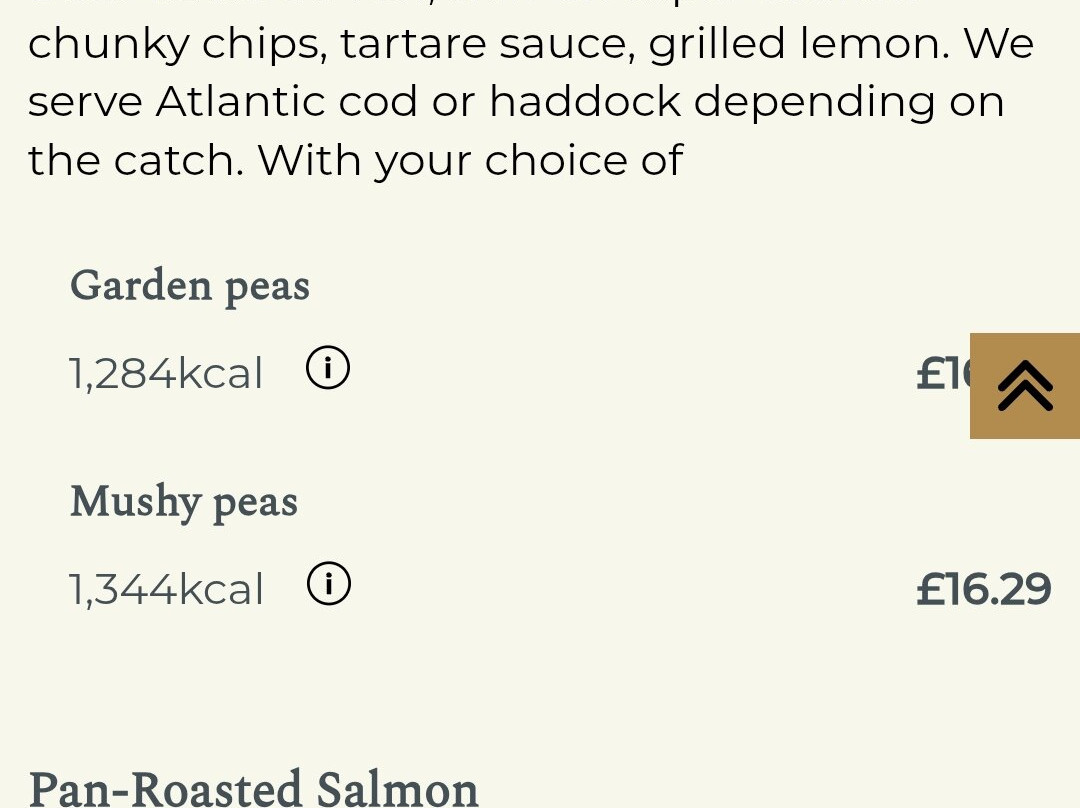
Task: Click the words 'Atlantic cod'
Action: coord(287,102)
